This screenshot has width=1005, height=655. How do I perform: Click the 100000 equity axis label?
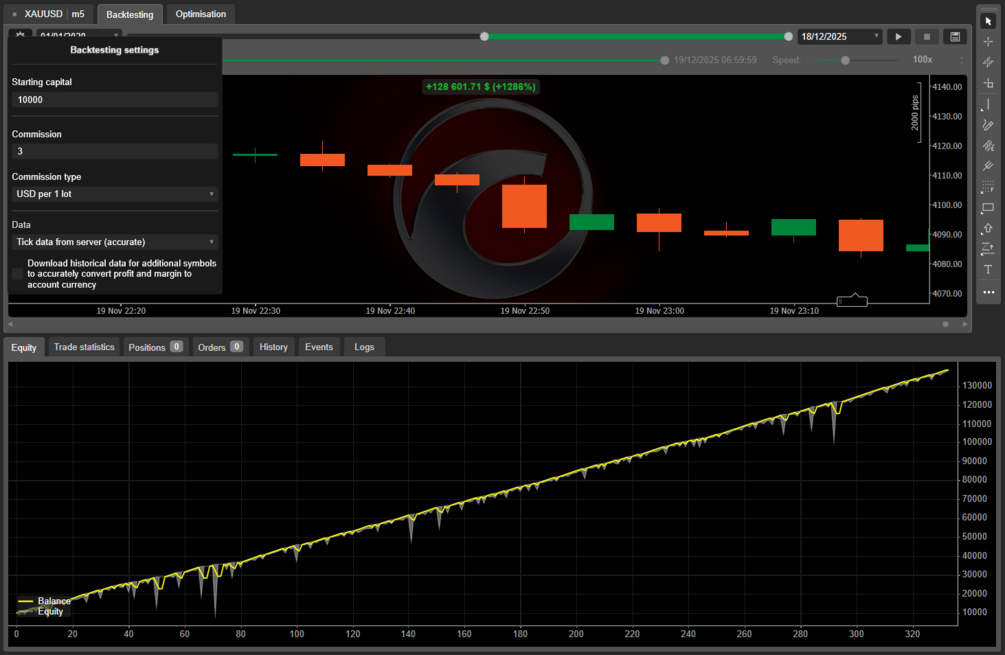pos(977,442)
